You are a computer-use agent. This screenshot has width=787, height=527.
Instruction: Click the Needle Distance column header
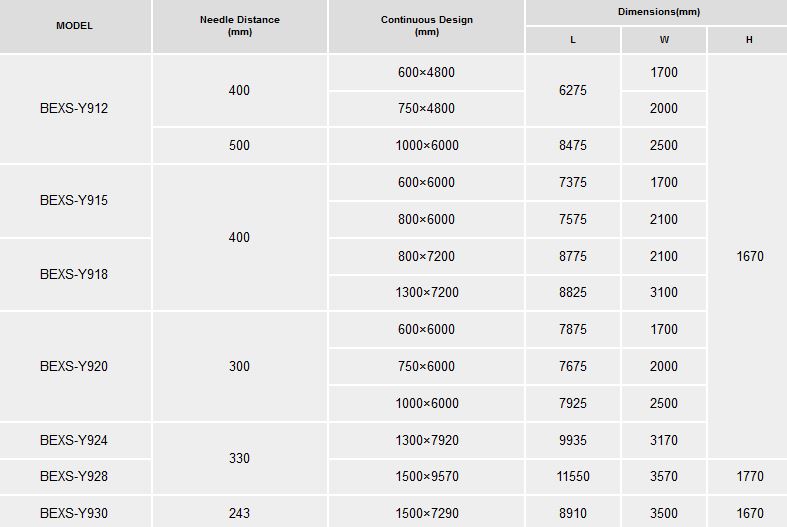[x=240, y=26]
